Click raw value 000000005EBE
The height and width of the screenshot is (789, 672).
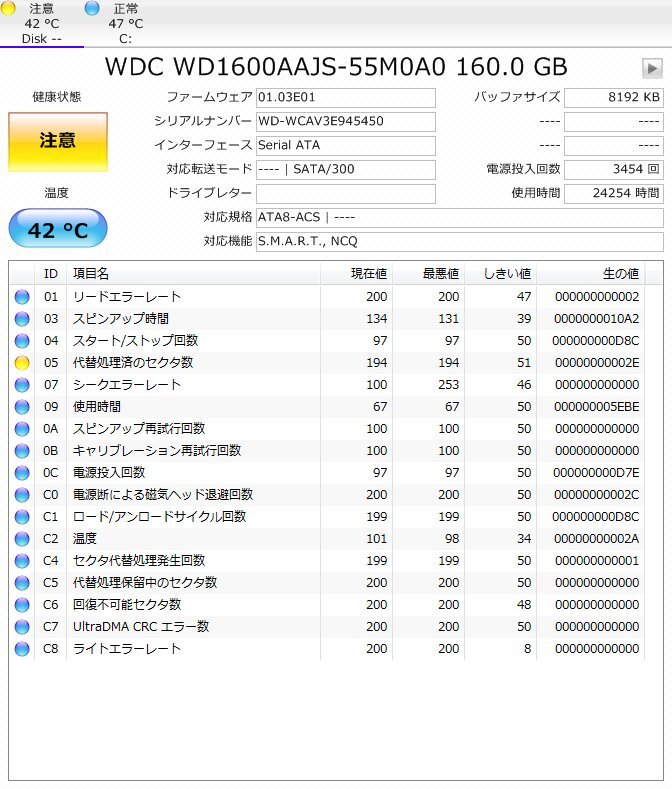[596, 407]
